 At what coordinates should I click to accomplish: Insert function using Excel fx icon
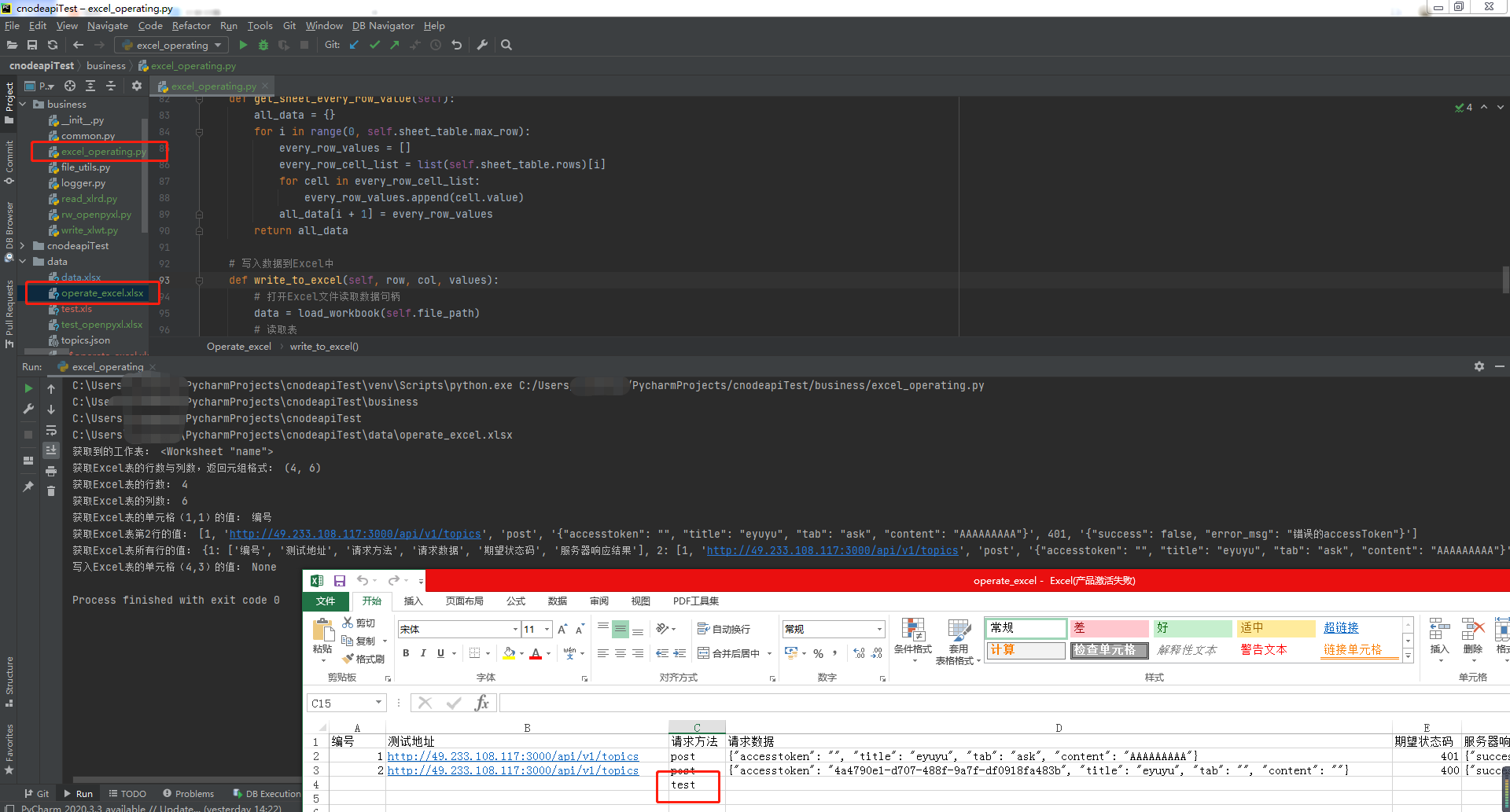(482, 703)
